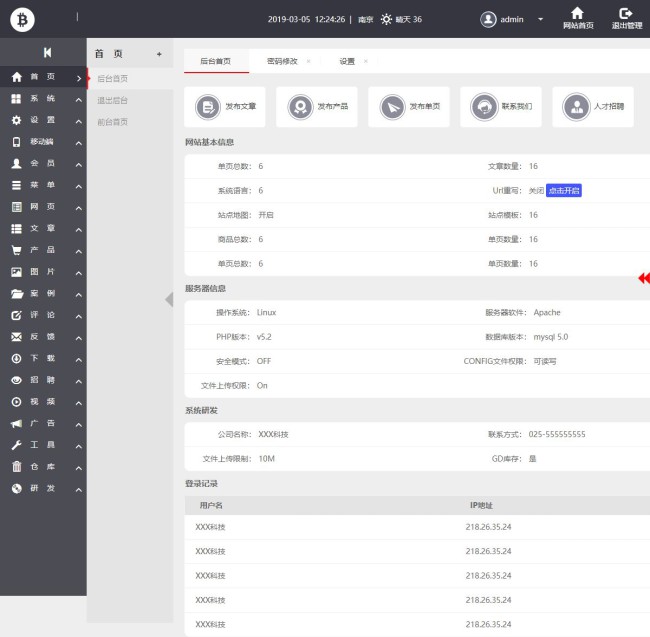Image resolution: width=650 pixels, height=637 pixels.
Task: Switch to the 设置 tab
Action: (347, 61)
